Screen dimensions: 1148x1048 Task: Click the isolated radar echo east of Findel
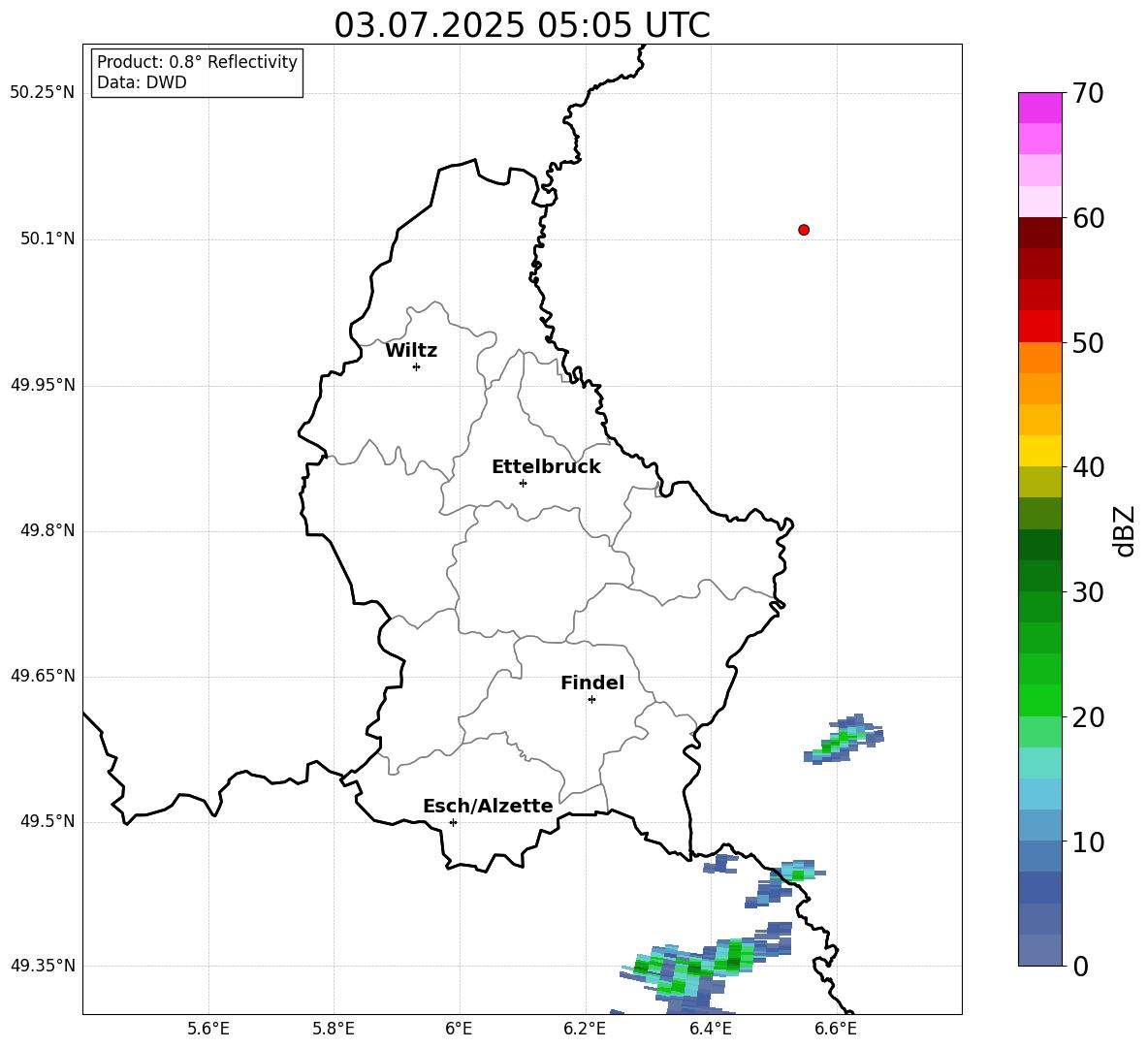[x=844, y=739]
